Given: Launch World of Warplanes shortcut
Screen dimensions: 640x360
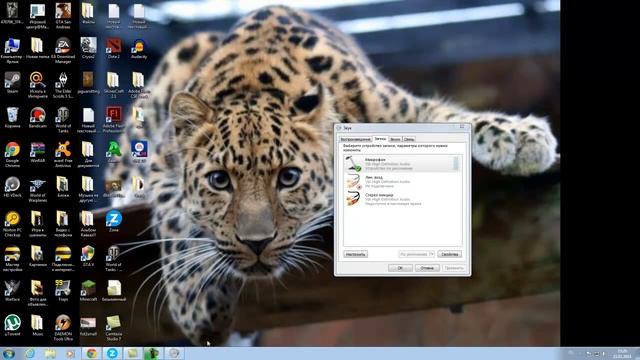Looking at the screenshot, I should 38,189.
